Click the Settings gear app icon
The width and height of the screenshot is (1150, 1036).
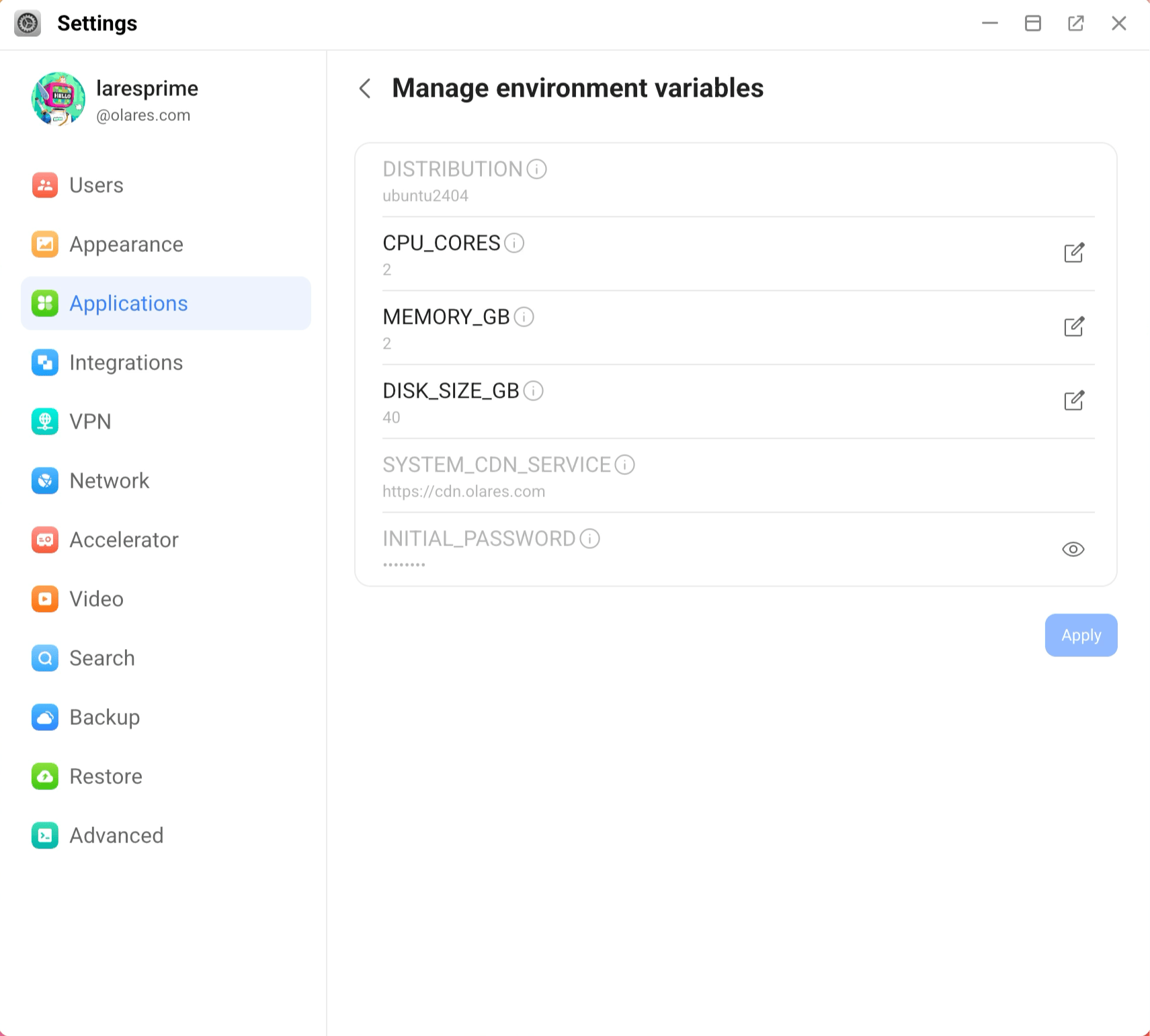pos(28,24)
